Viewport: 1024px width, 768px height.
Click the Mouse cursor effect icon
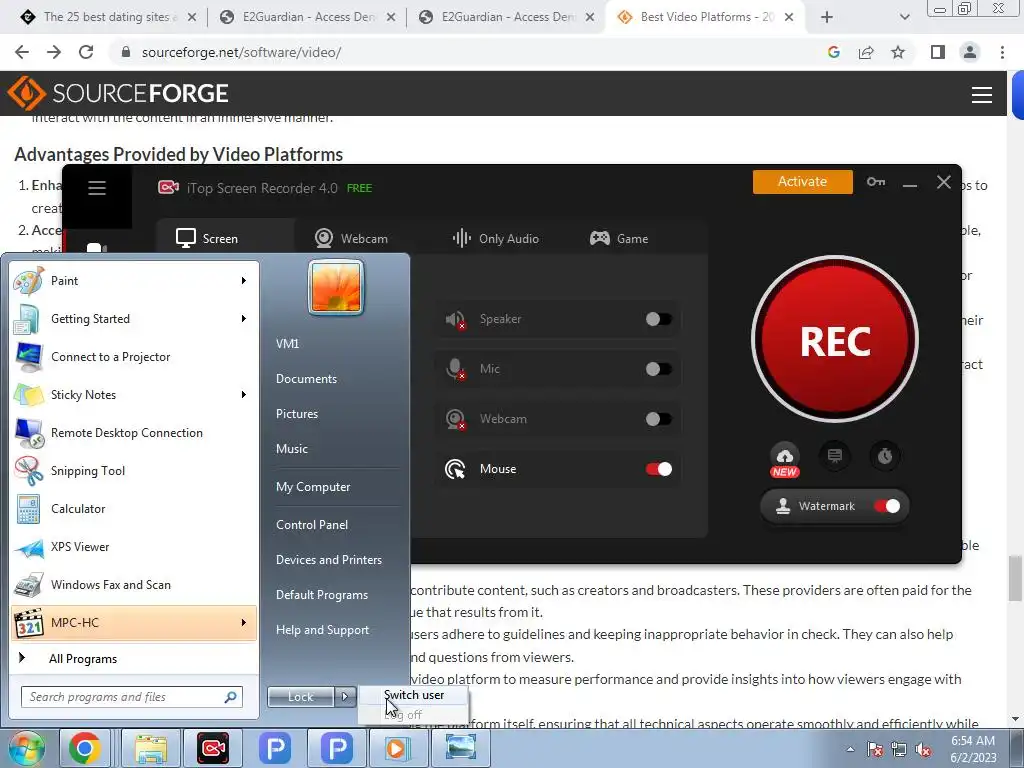(455, 469)
